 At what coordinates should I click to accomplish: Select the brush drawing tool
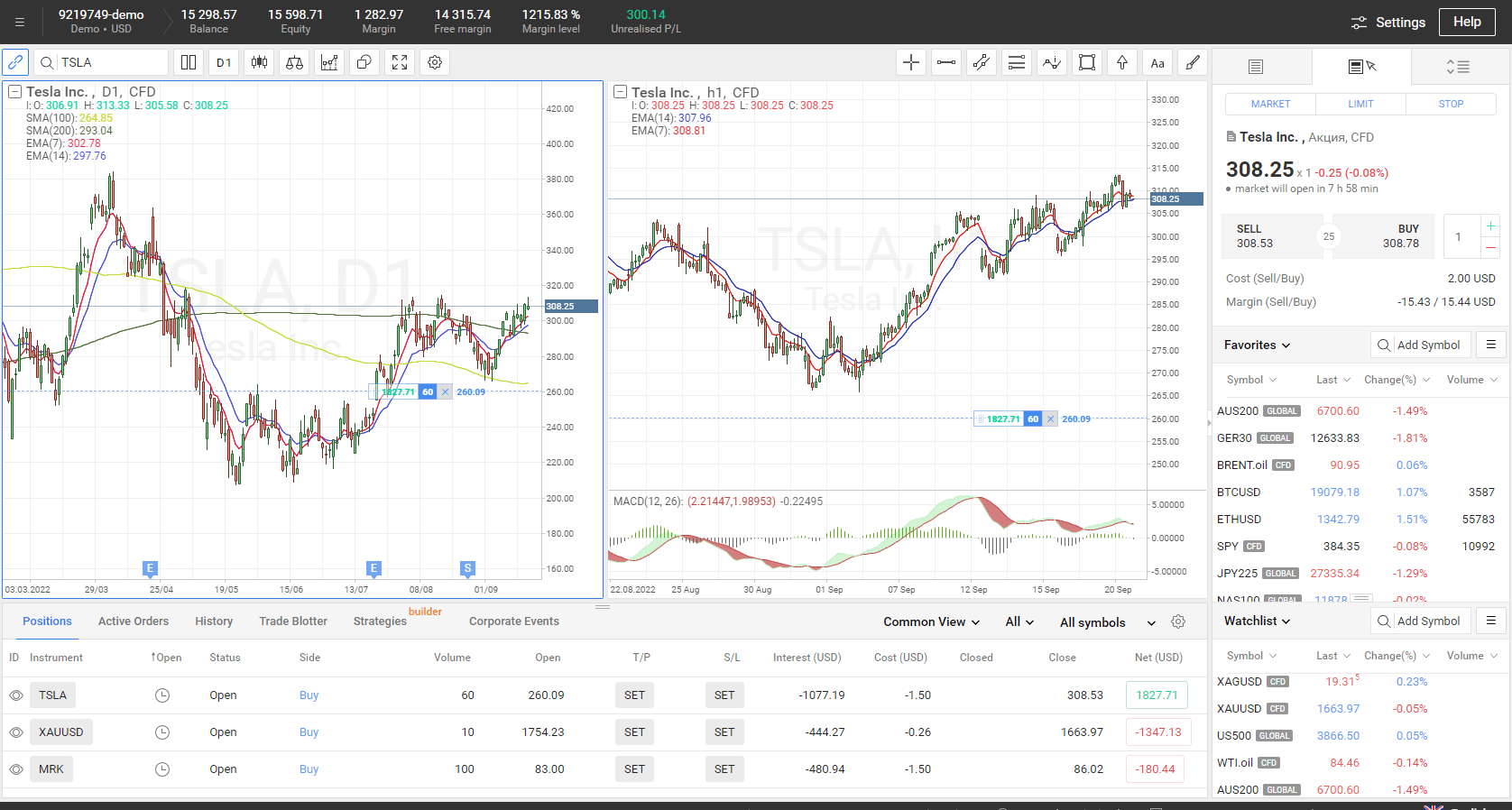pyautogui.click(x=1193, y=62)
